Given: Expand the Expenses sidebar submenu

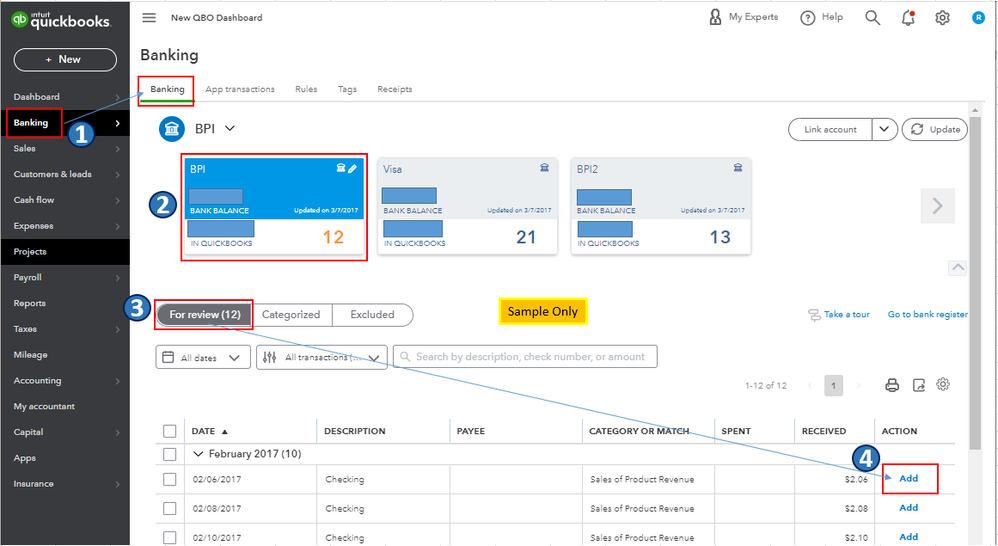Looking at the screenshot, I should tap(118, 227).
